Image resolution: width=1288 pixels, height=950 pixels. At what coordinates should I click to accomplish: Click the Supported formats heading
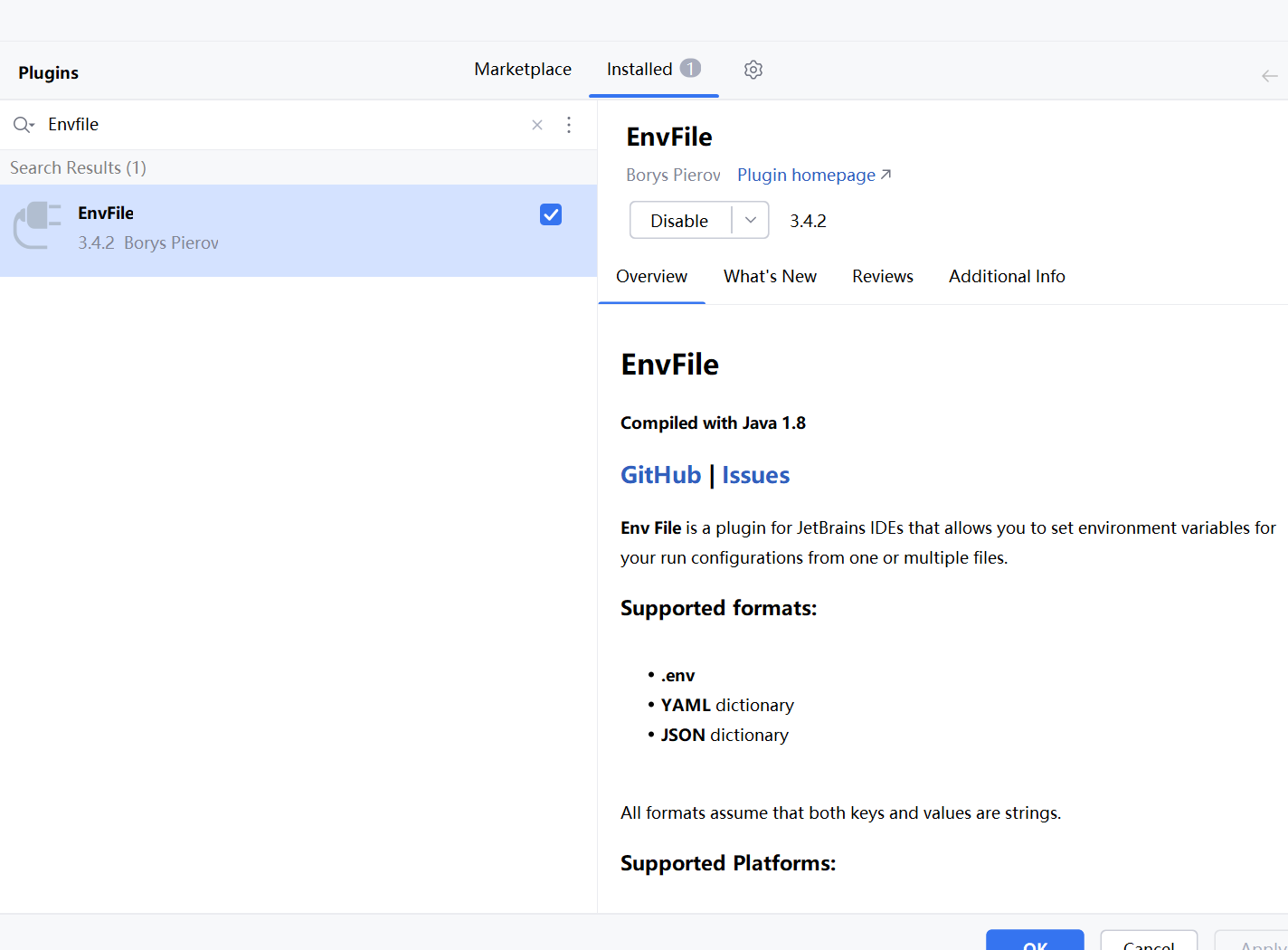pos(718,608)
